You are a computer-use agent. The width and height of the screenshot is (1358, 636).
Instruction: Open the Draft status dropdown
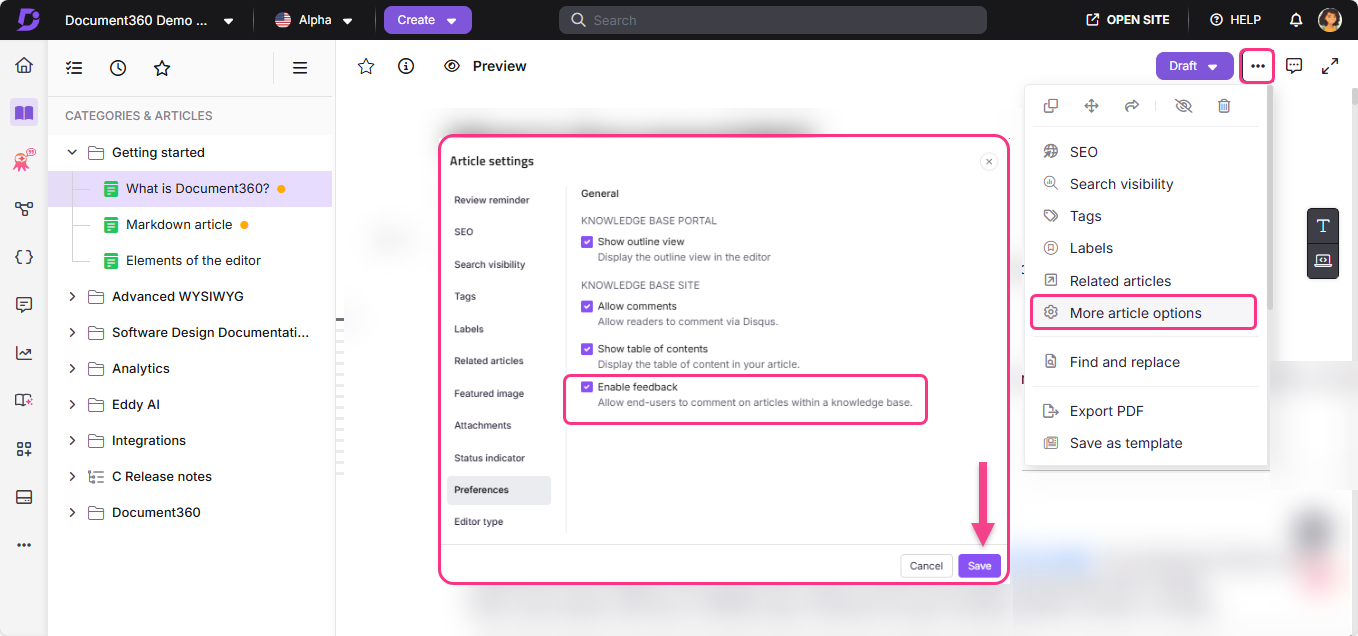click(1194, 65)
